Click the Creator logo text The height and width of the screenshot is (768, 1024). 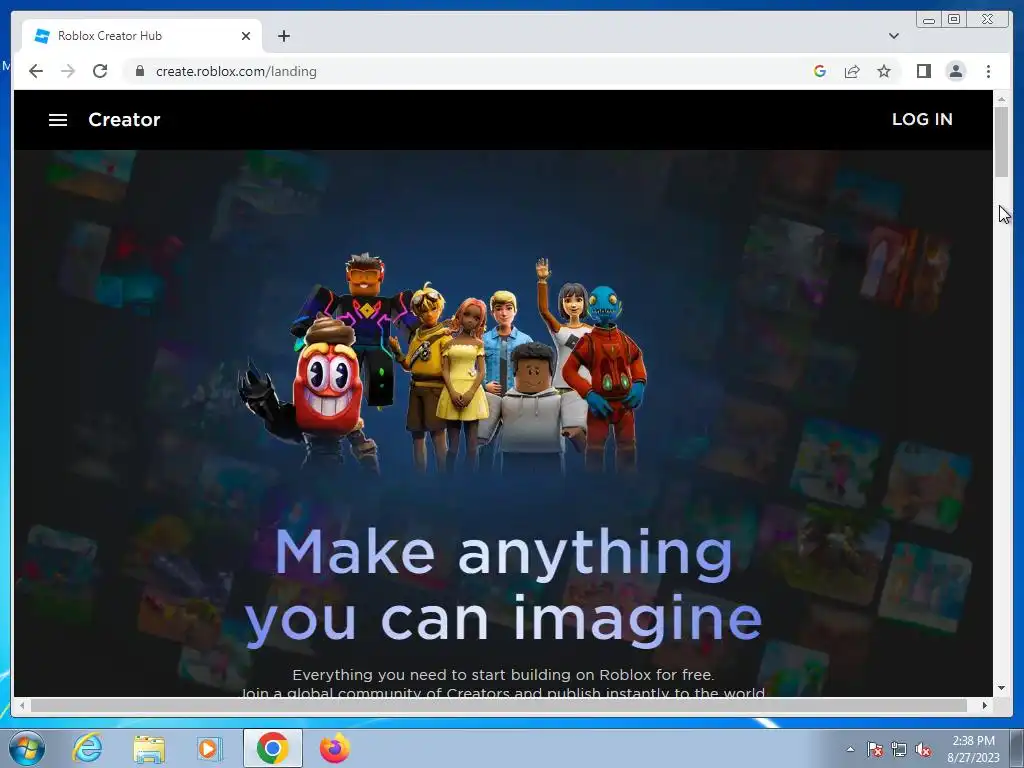click(124, 120)
